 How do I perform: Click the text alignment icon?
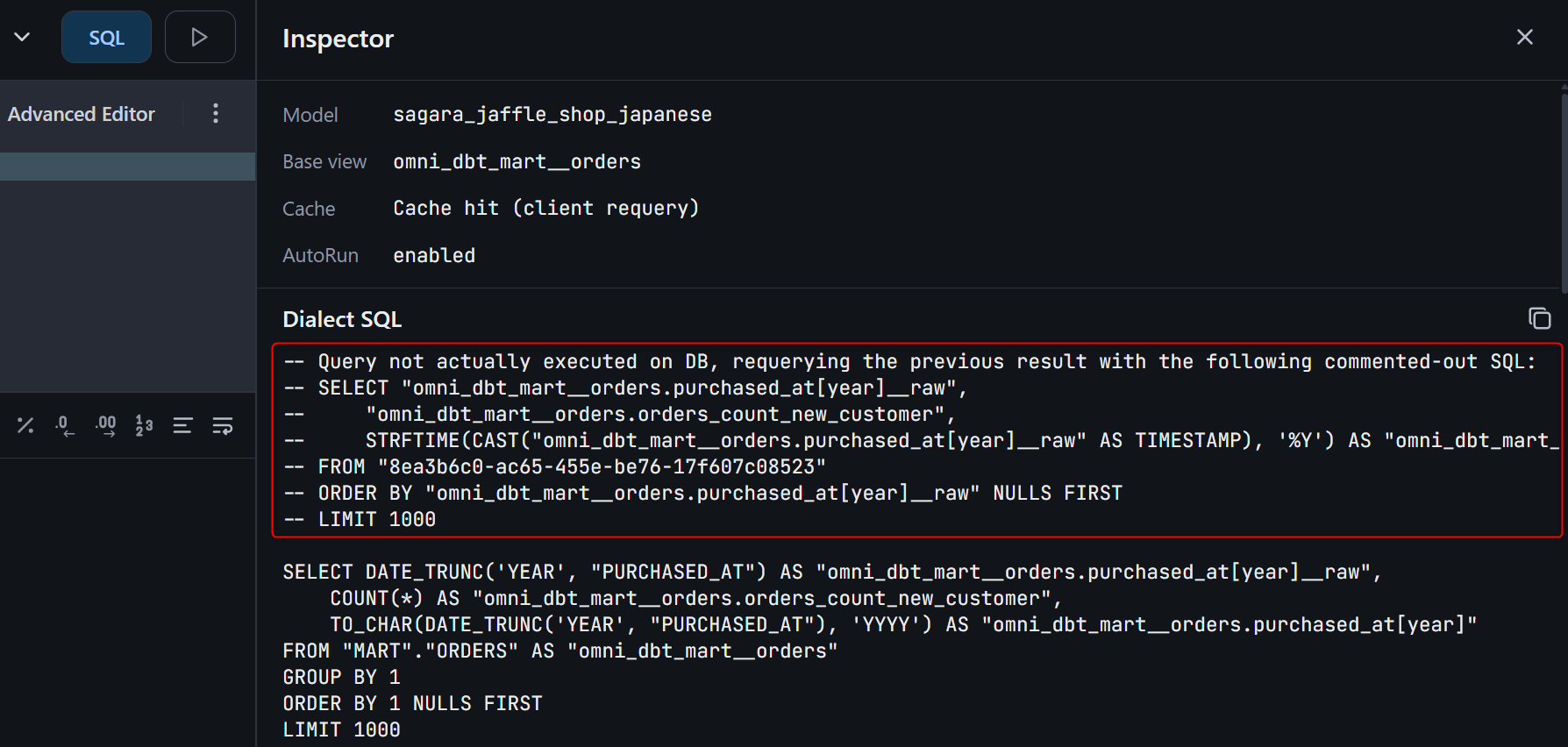click(182, 426)
